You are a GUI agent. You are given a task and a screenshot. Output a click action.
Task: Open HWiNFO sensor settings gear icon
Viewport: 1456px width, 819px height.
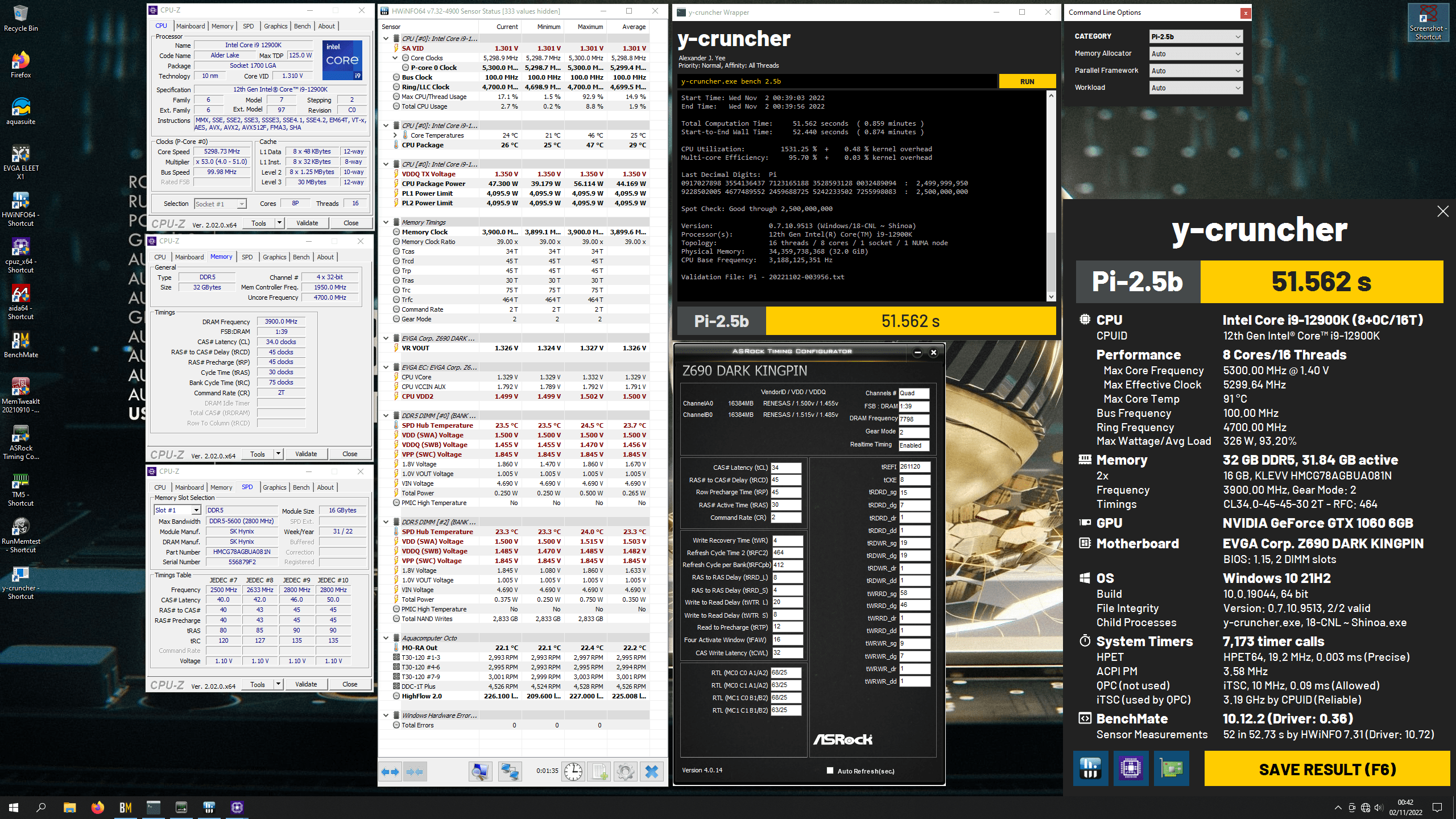click(626, 772)
